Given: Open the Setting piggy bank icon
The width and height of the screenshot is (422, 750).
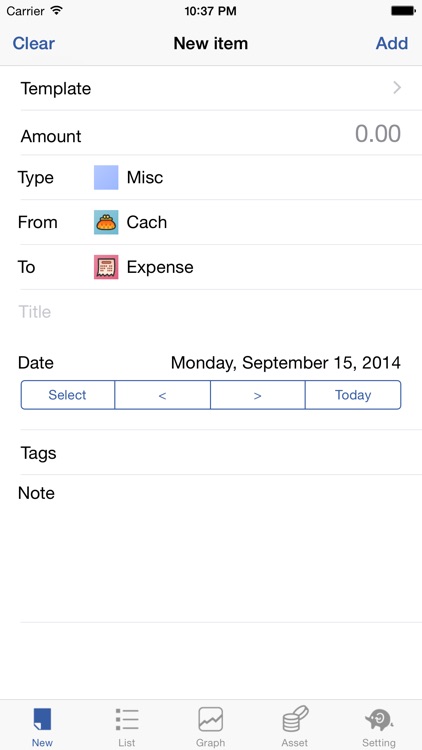Looking at the screenshot, I should [x=379, y=720].
